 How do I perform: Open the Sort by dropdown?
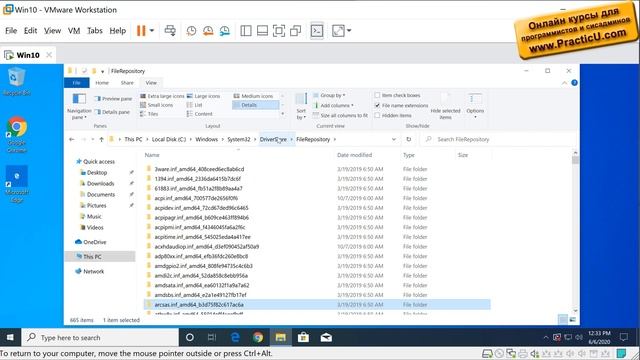301,107
